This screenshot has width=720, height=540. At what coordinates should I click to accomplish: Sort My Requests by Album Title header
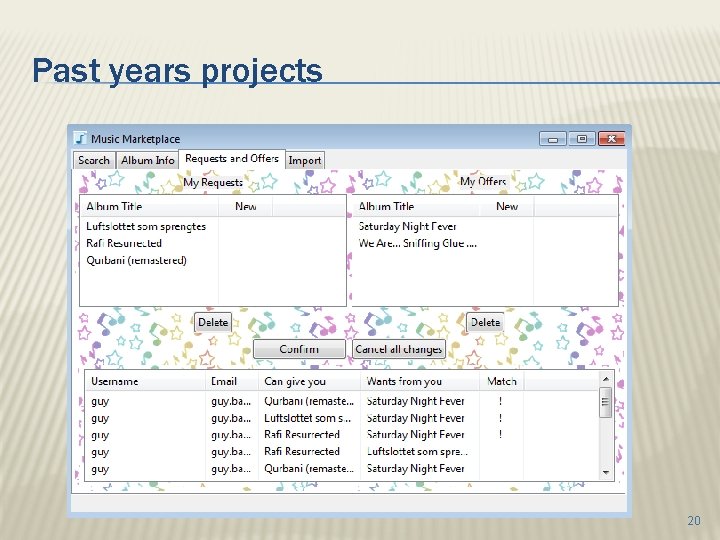(x=149, y=206)
